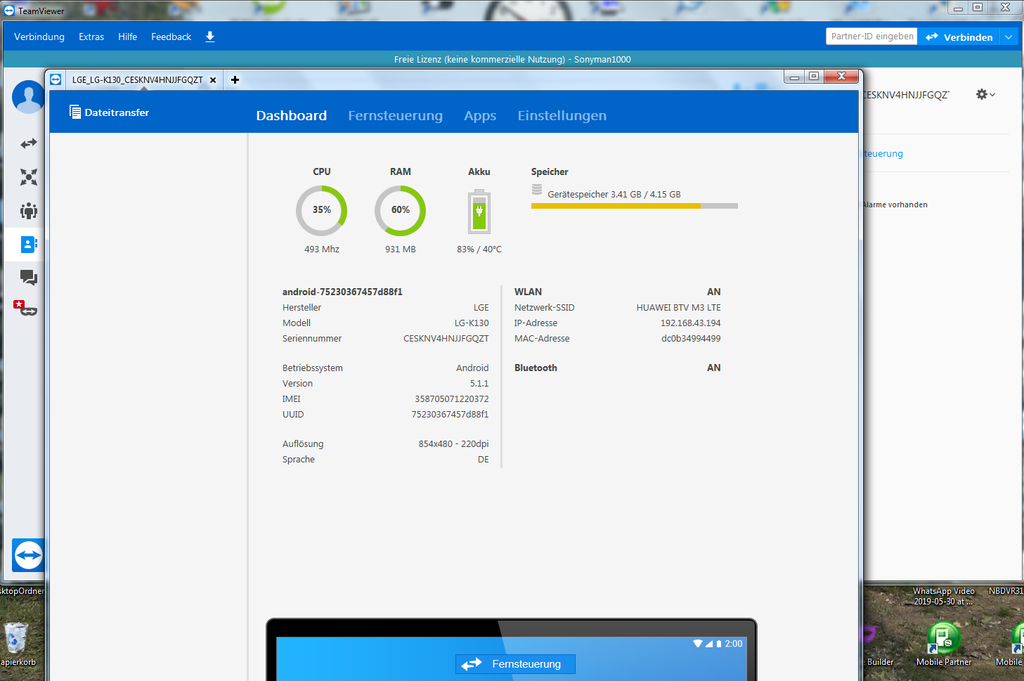Click the SSID HUAWEI BTV M3 LTE
Image resolution: width=1024 pixels, height=681 pixels.
tap(679, 308)
